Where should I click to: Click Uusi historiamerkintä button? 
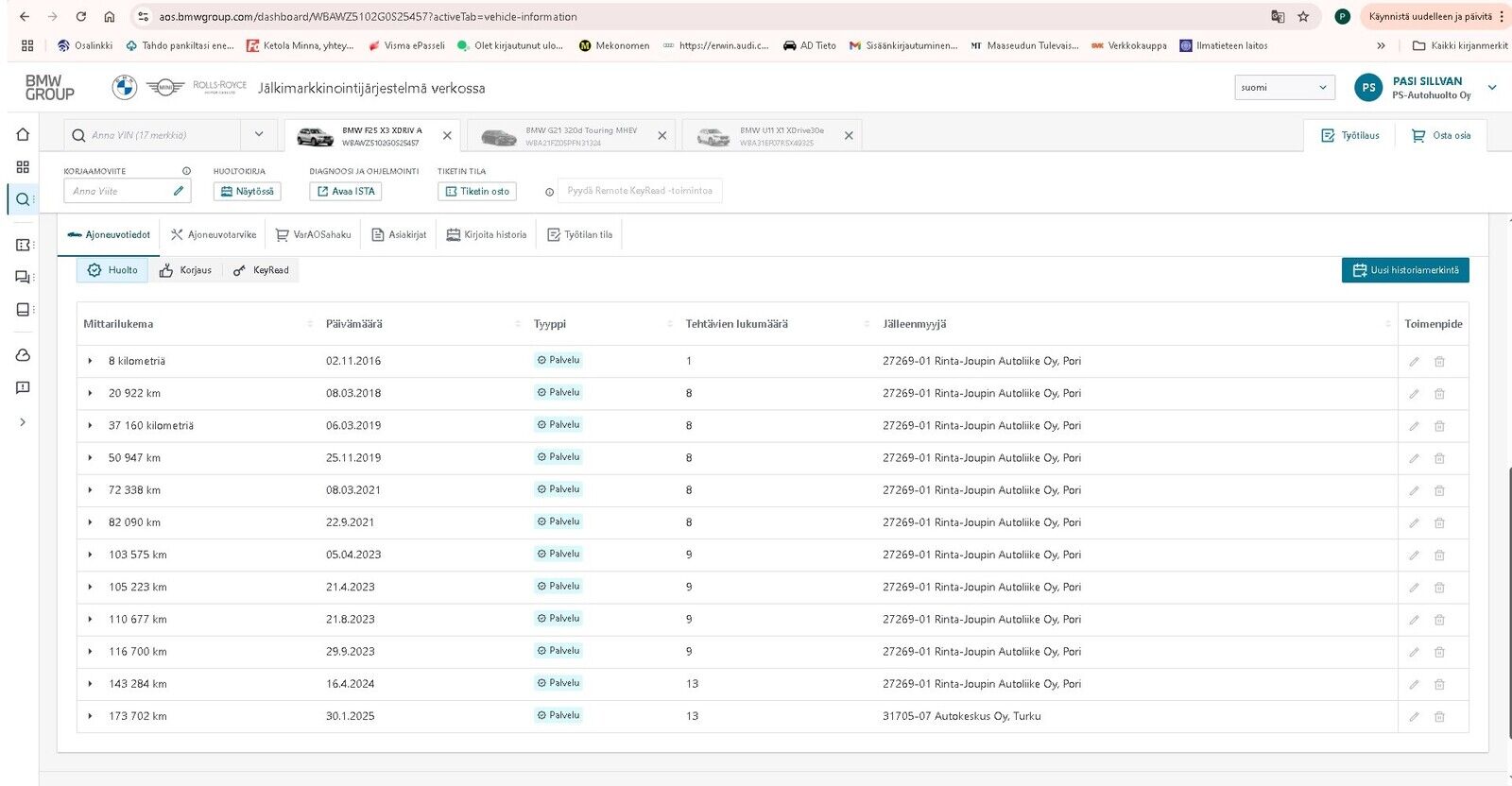(x=1405, y=270)
